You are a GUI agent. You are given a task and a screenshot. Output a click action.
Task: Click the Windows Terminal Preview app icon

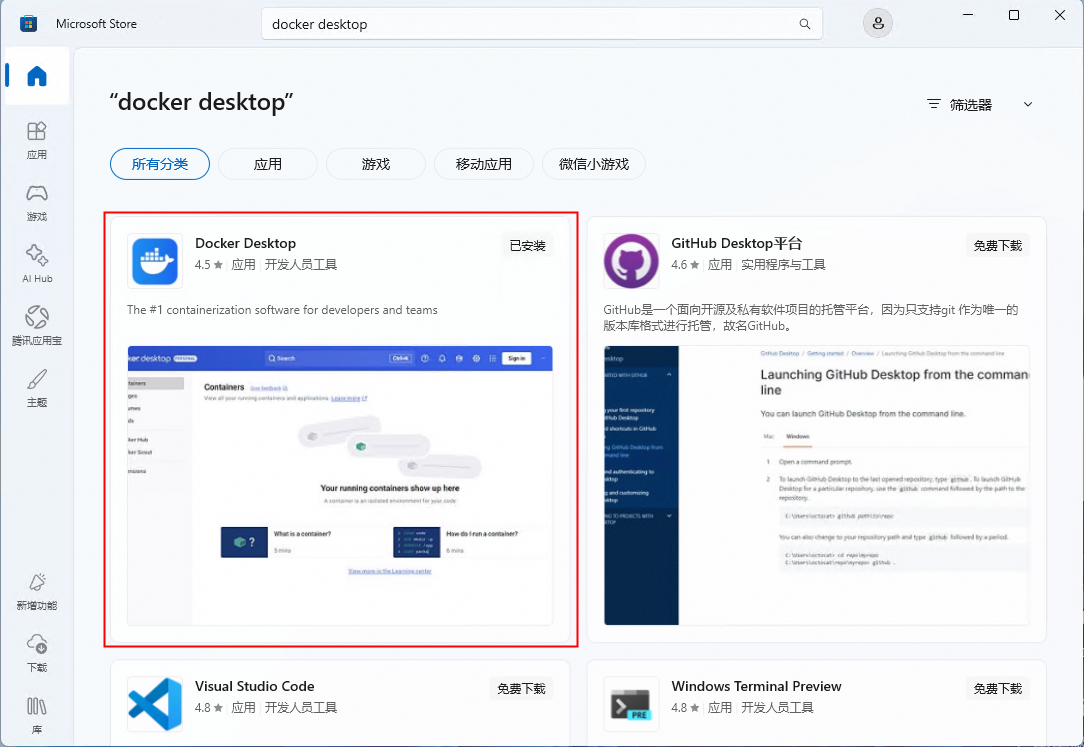tap(630, 704)
